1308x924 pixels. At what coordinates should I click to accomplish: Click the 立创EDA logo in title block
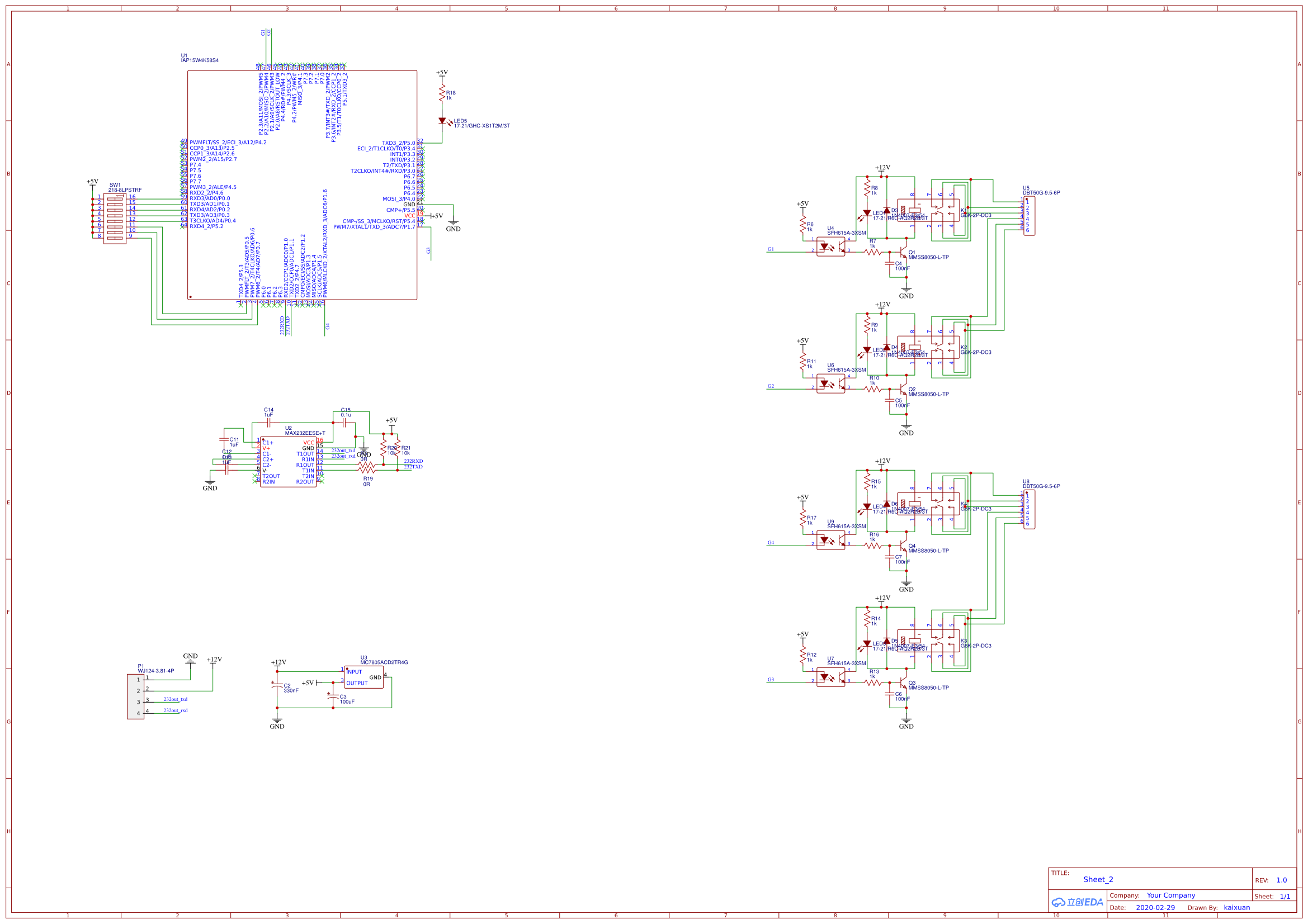coord(1076,902)
